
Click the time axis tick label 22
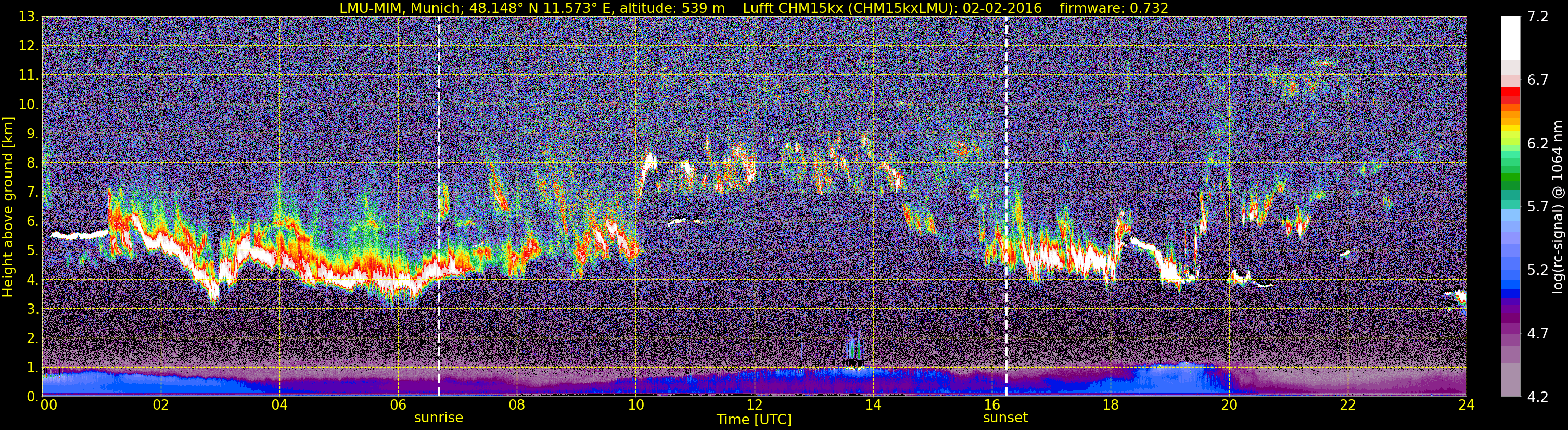click(1348, 405)
